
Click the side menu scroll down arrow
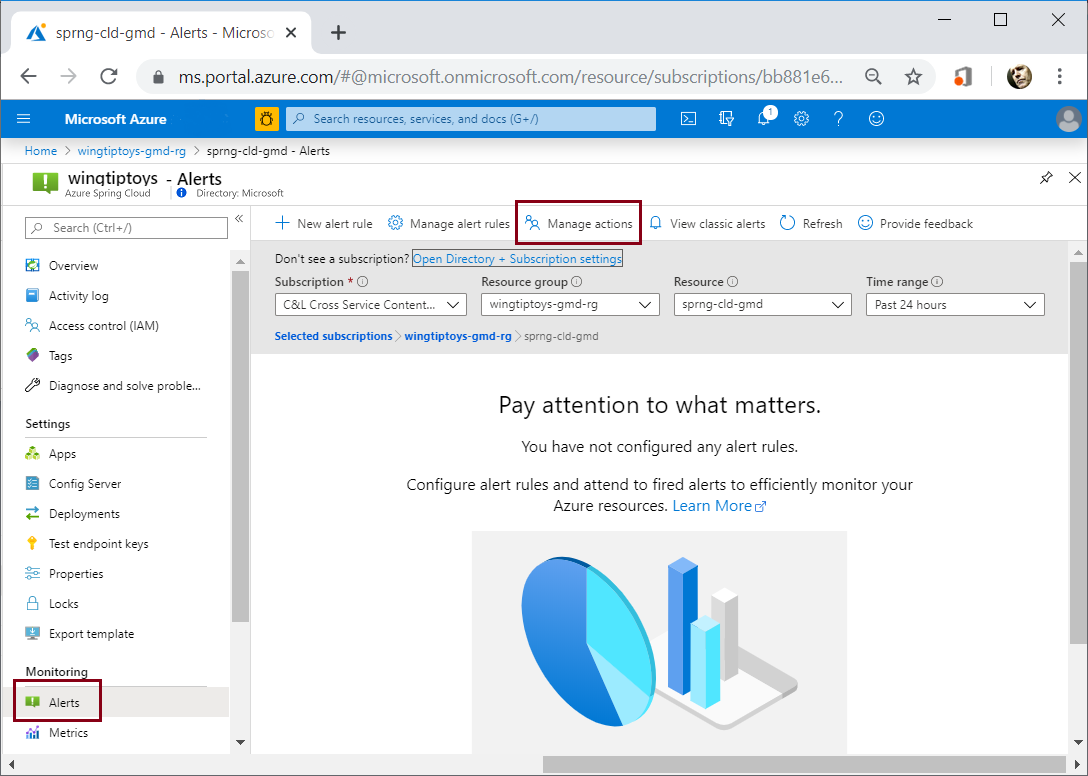point(240,742)
